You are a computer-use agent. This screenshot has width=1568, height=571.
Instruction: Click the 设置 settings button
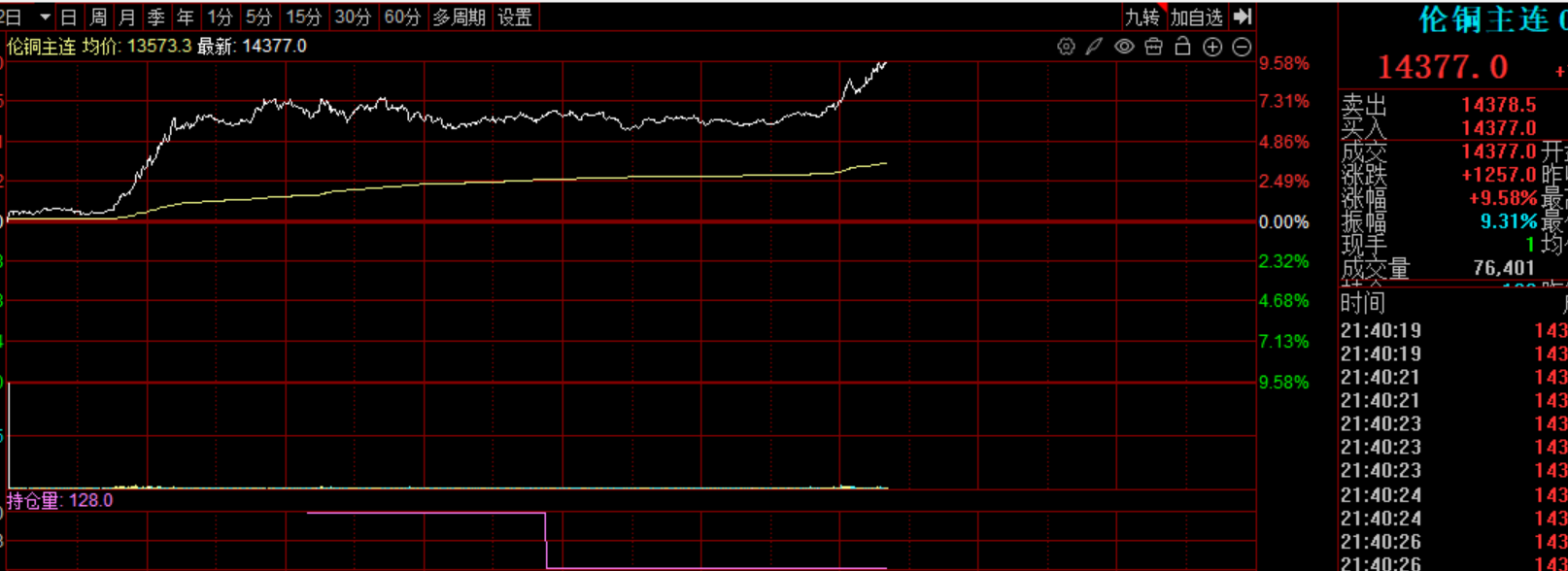[x=515, y=17]
